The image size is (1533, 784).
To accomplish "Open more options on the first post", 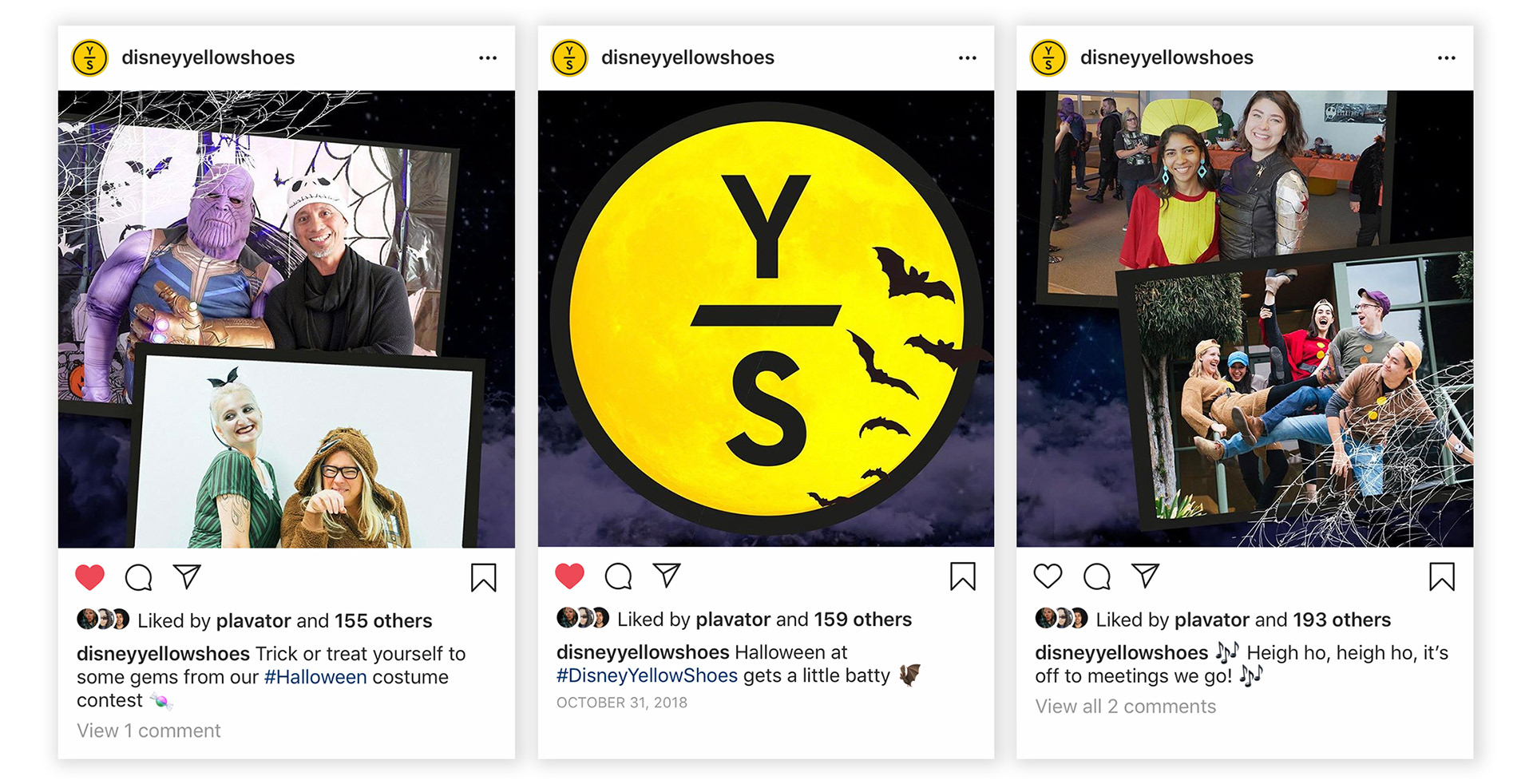I will (488, 58).
